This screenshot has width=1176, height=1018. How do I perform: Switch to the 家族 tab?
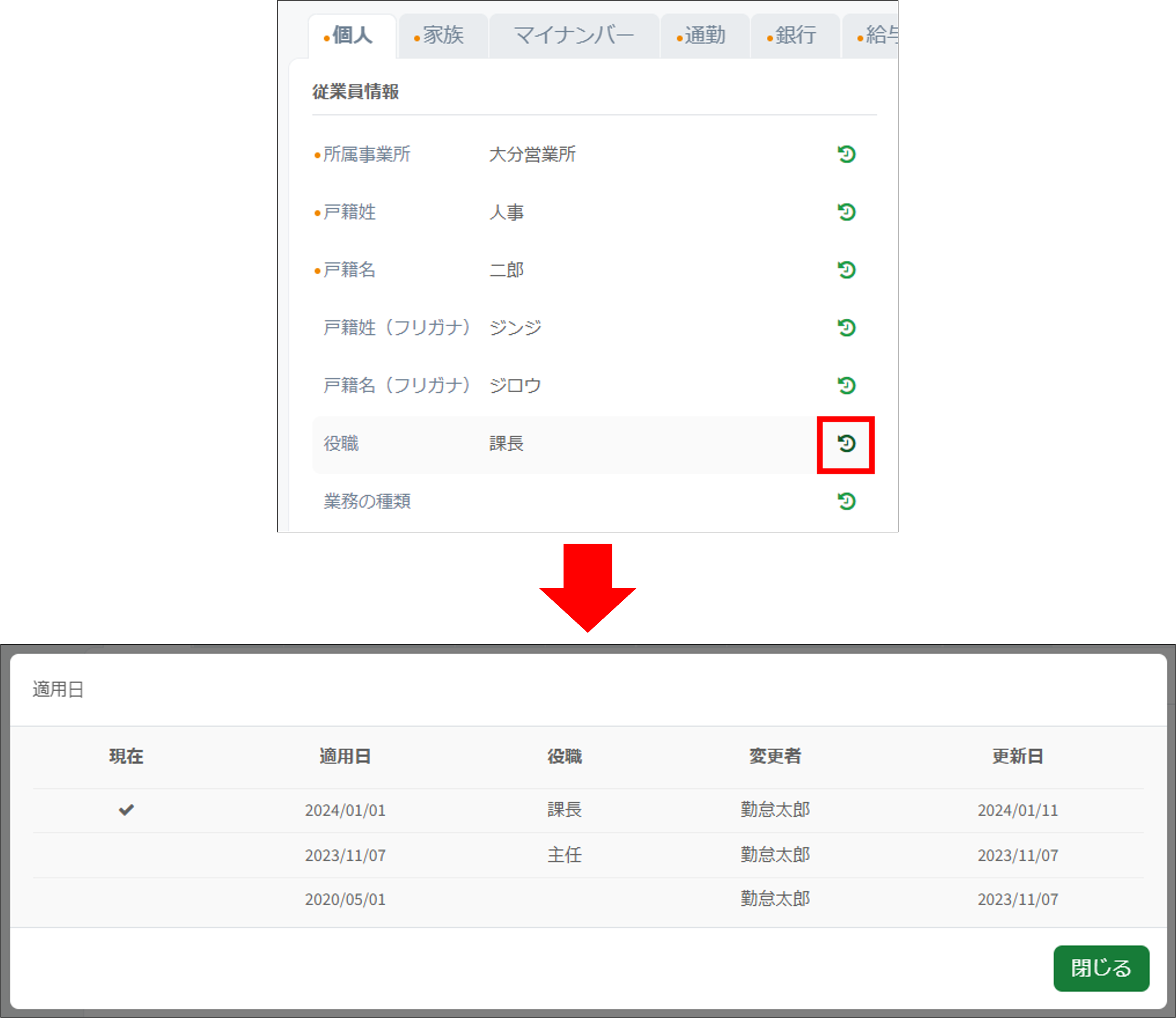tap(443, 36)
